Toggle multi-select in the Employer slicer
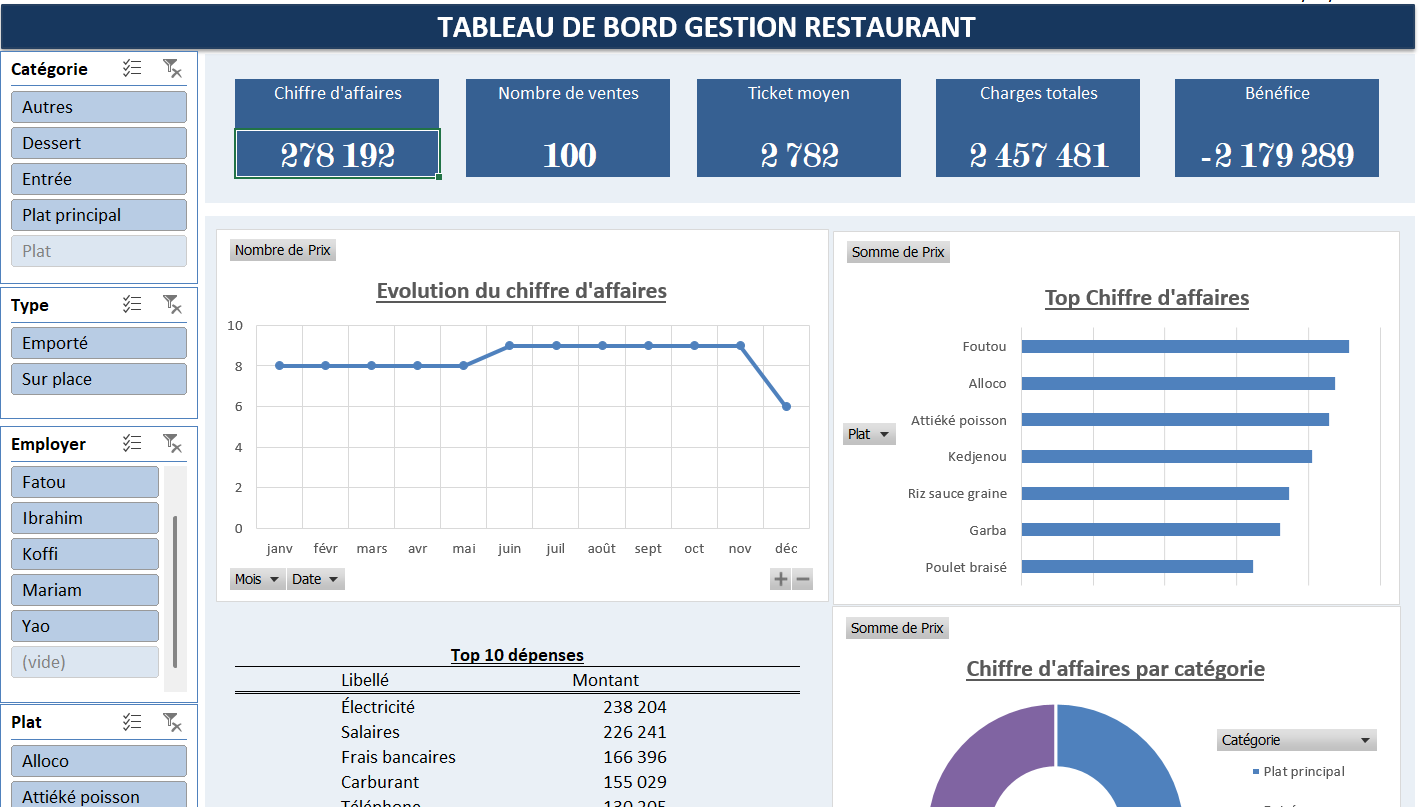Screen dimensions: 1419x807 tap(133, 443)
